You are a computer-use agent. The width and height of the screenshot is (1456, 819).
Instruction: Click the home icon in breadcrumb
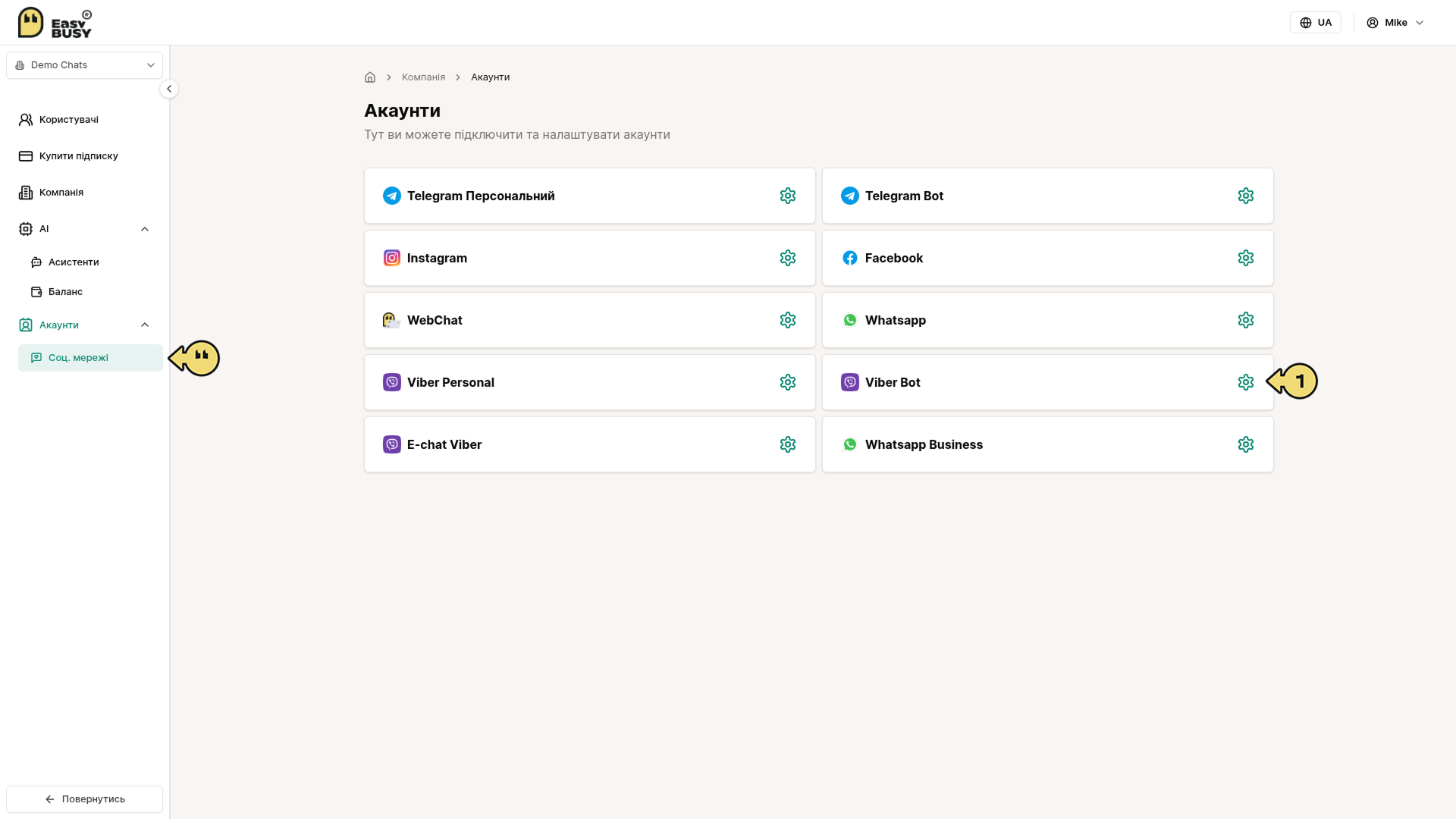click(x=370, y=77)
